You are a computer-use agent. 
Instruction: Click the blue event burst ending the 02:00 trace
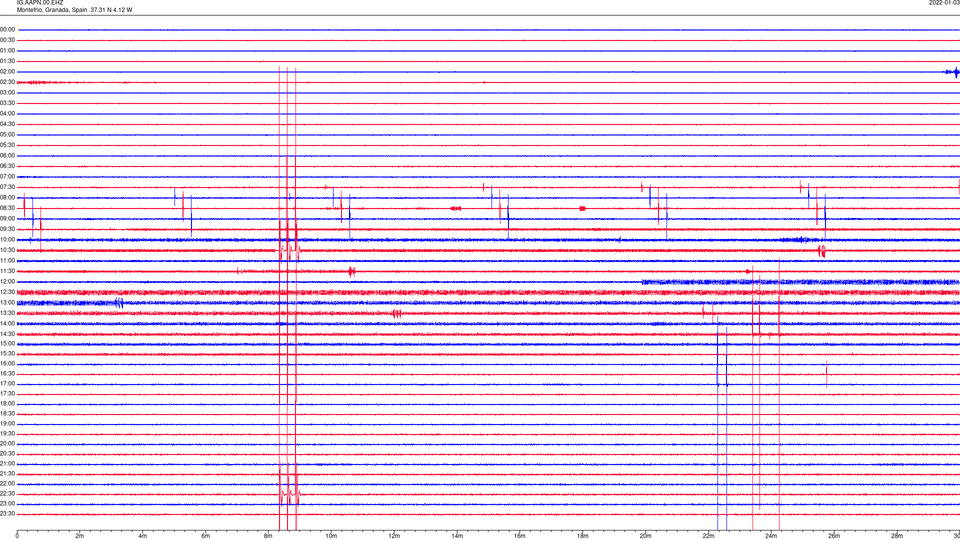[952, 72]
